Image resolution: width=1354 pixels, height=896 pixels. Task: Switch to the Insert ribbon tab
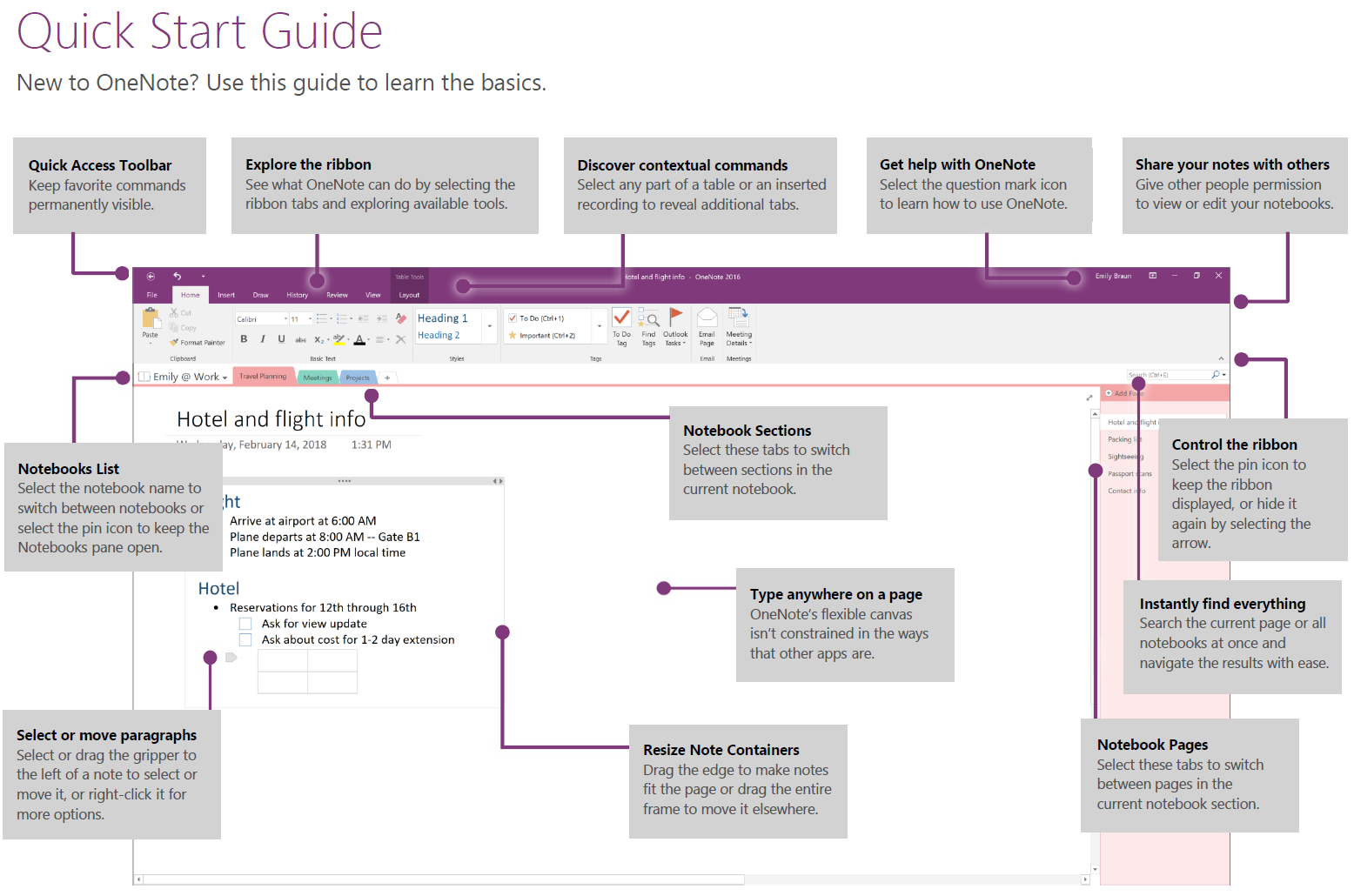tap(226, 295)
